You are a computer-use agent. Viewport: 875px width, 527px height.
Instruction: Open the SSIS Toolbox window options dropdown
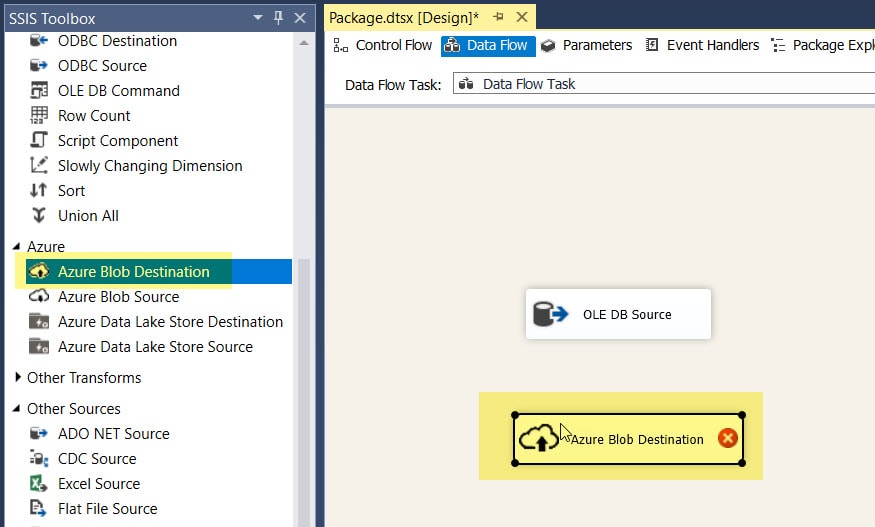258,18
